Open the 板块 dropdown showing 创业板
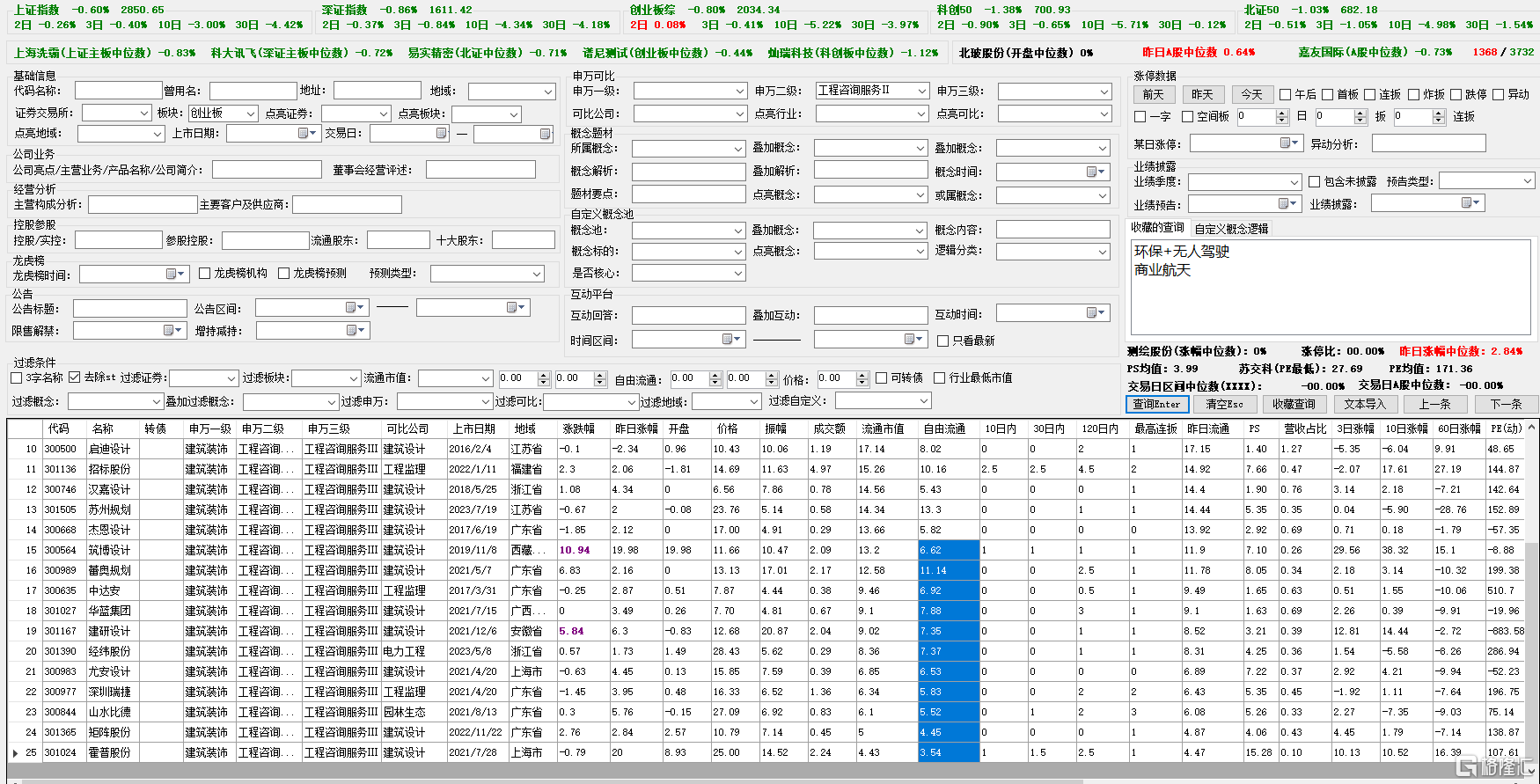Screen dimensions: 1540x784 tap(223, 114)
